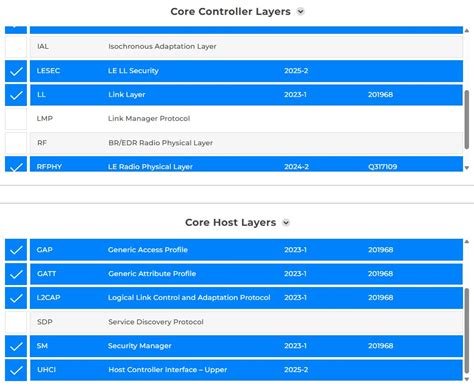Uncheck the RFPHY LE Radio Physical Layer checkbox
Screen dimensions: 474x386
pos(16,164)
